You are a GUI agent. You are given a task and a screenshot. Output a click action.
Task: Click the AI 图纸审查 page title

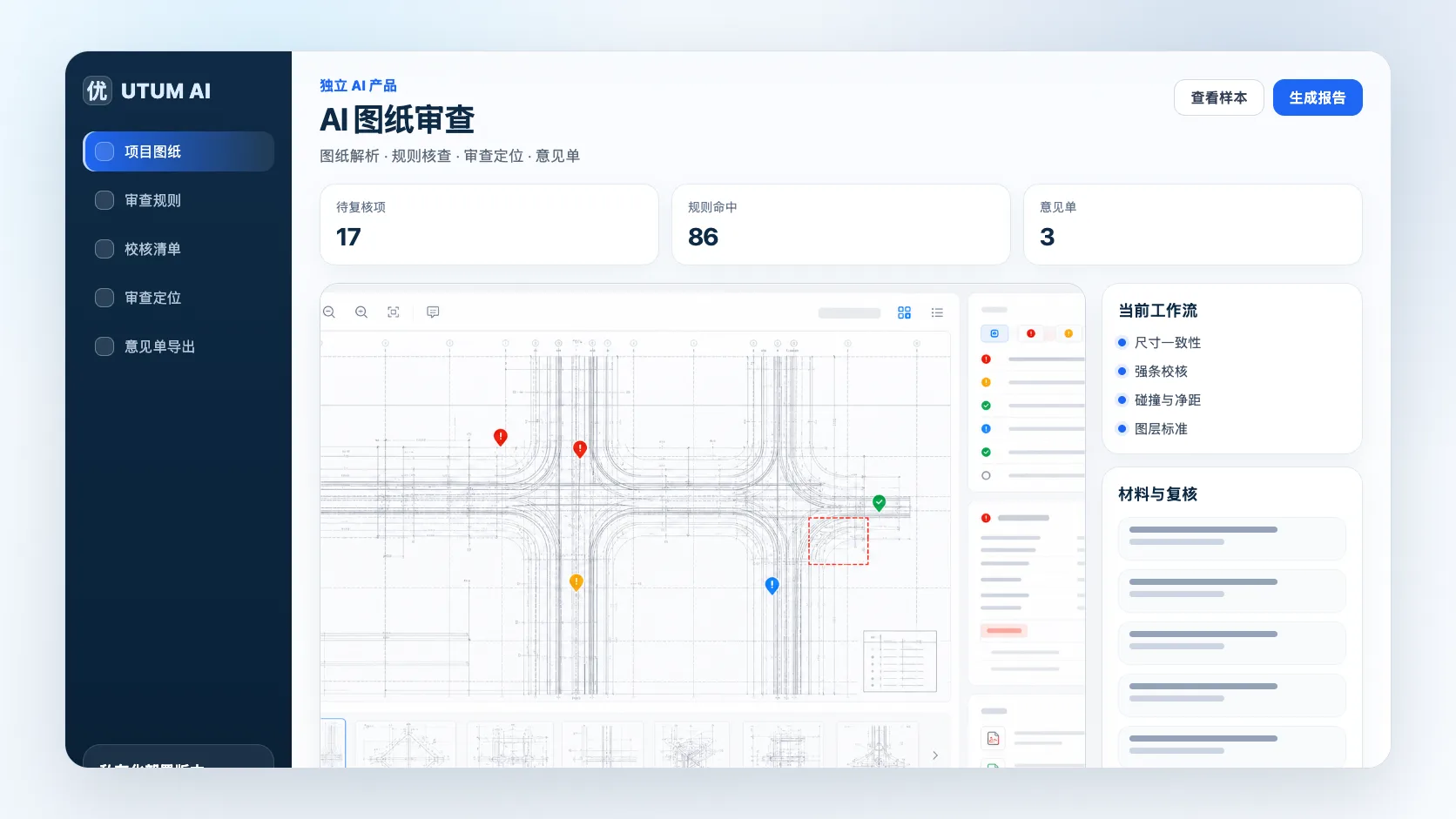(x=397, y=120)
